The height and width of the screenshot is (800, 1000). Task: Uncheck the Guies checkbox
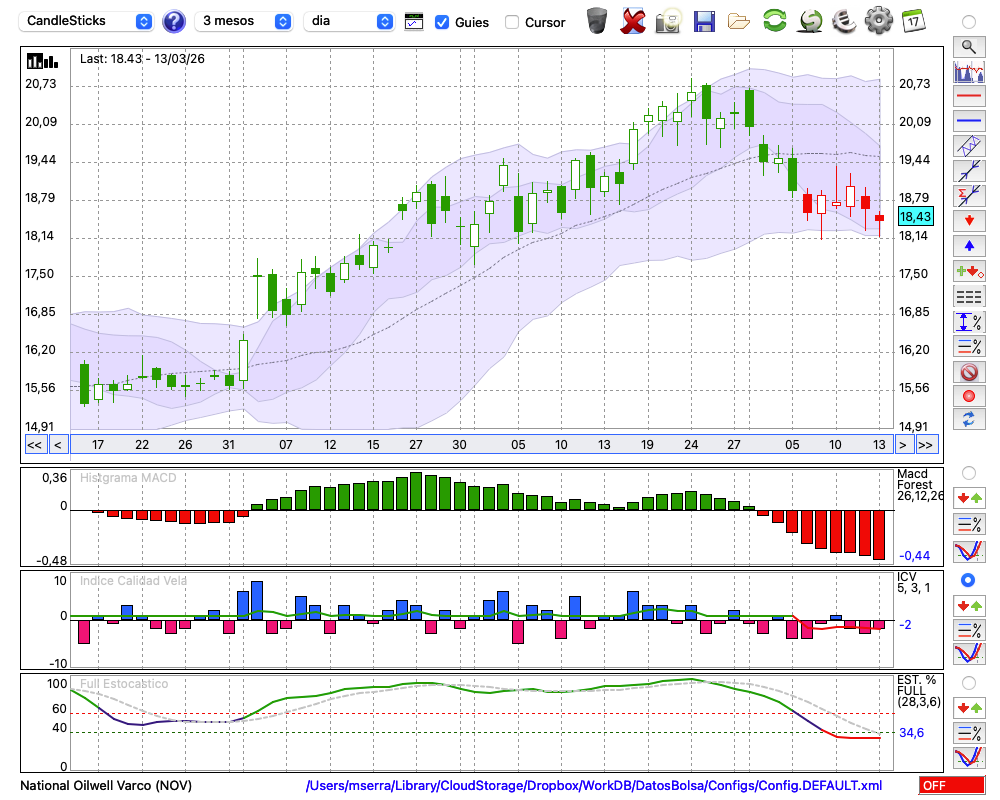pyautogui.click(x=441, y=22)
